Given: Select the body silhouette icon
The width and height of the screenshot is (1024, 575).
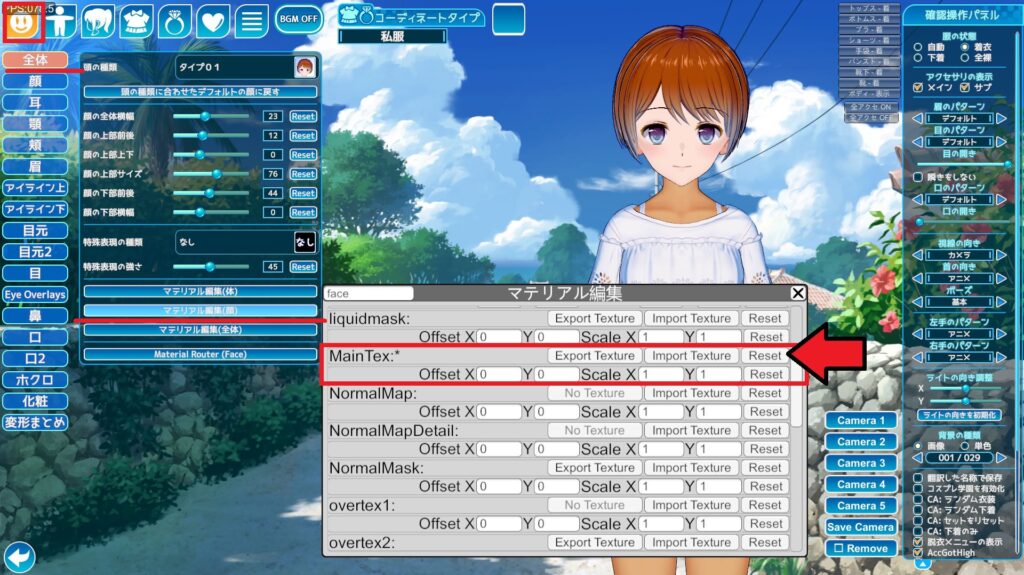Looking at the screenshot, I should pos(61,21).
